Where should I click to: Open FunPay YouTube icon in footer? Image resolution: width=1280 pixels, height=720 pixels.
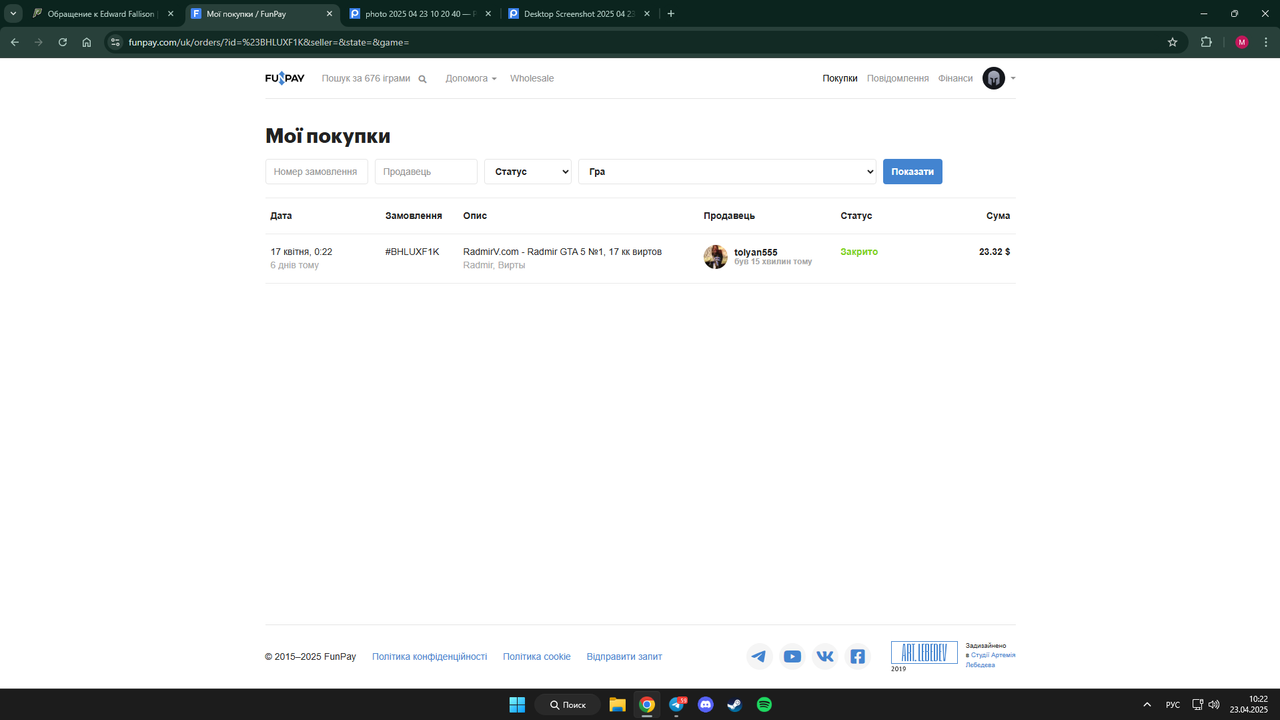click(x=792, y=657)
